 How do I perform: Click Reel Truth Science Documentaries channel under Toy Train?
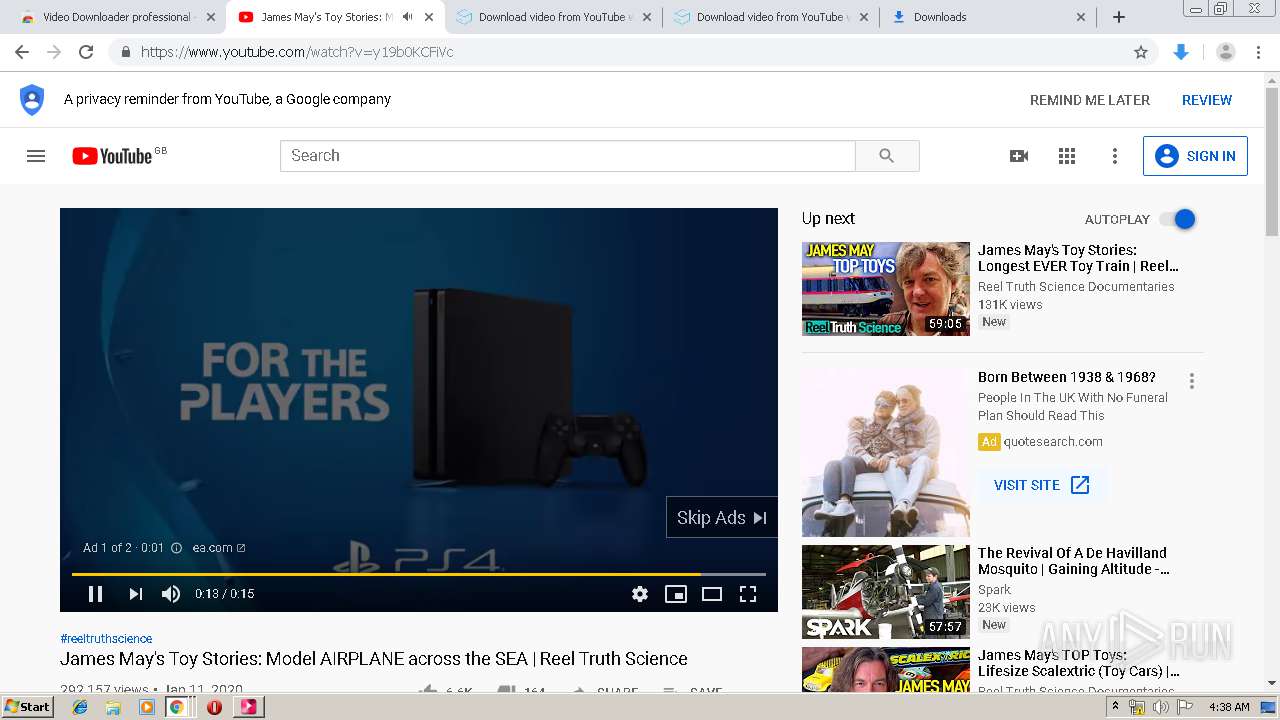(1076, 287)
